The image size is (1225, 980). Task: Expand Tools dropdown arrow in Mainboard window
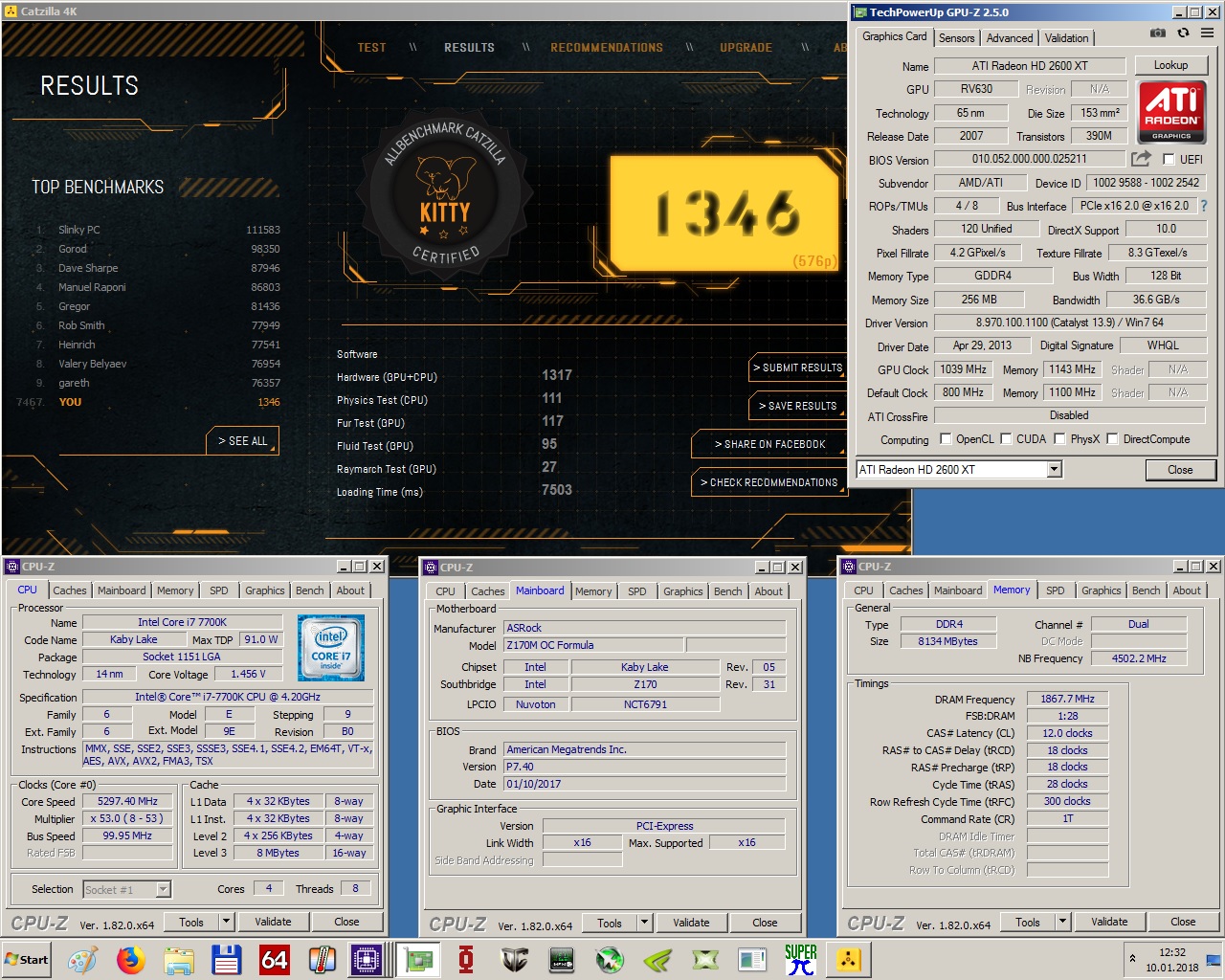[x=645, y=923]
